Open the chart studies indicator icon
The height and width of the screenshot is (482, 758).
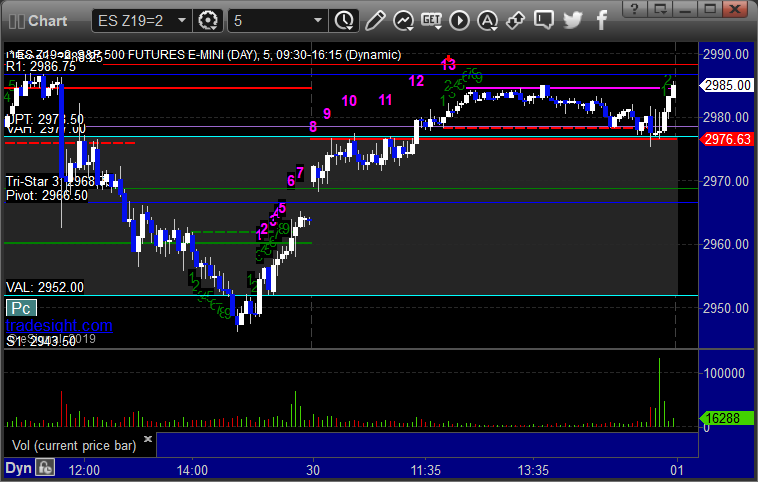tap(403, 21)
